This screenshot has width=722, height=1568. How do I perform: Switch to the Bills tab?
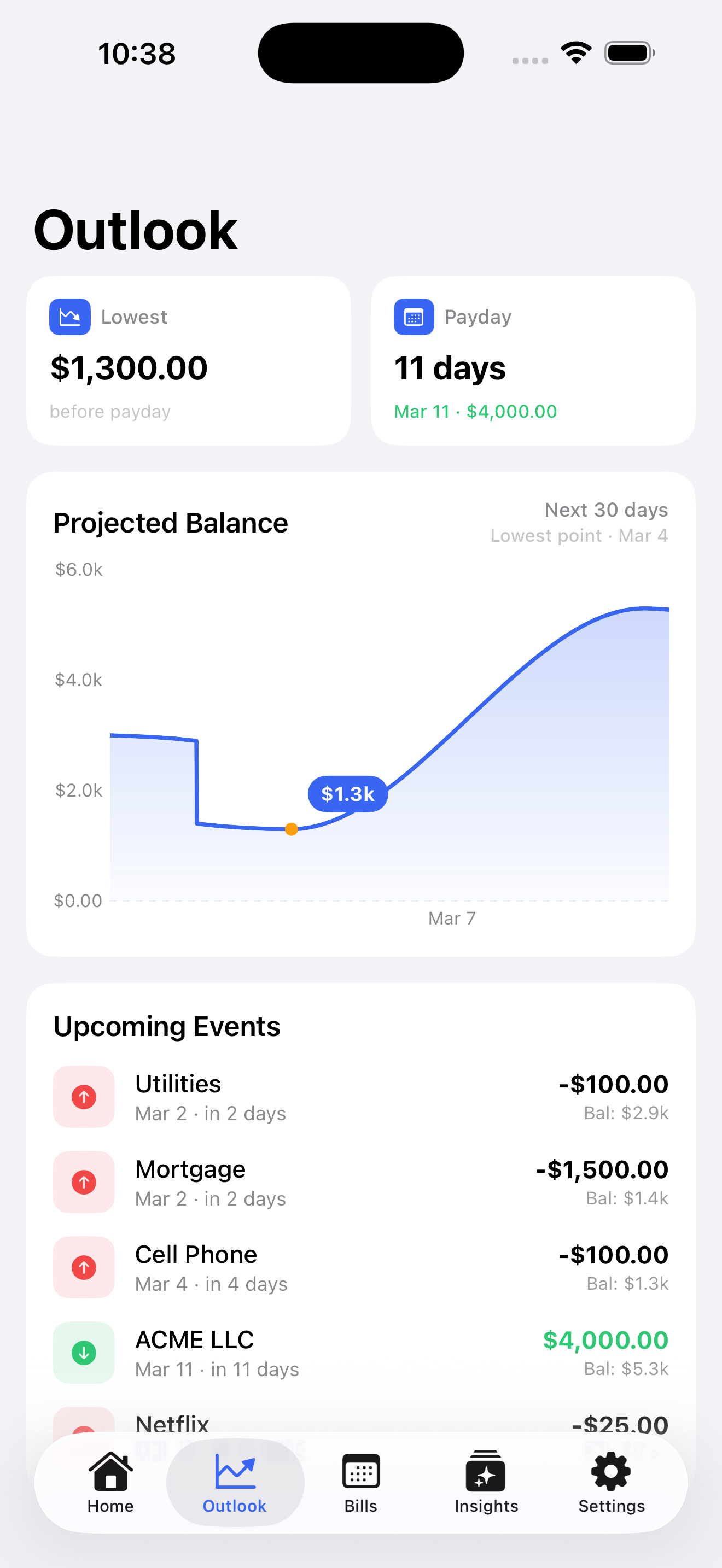coord(361,1482)
